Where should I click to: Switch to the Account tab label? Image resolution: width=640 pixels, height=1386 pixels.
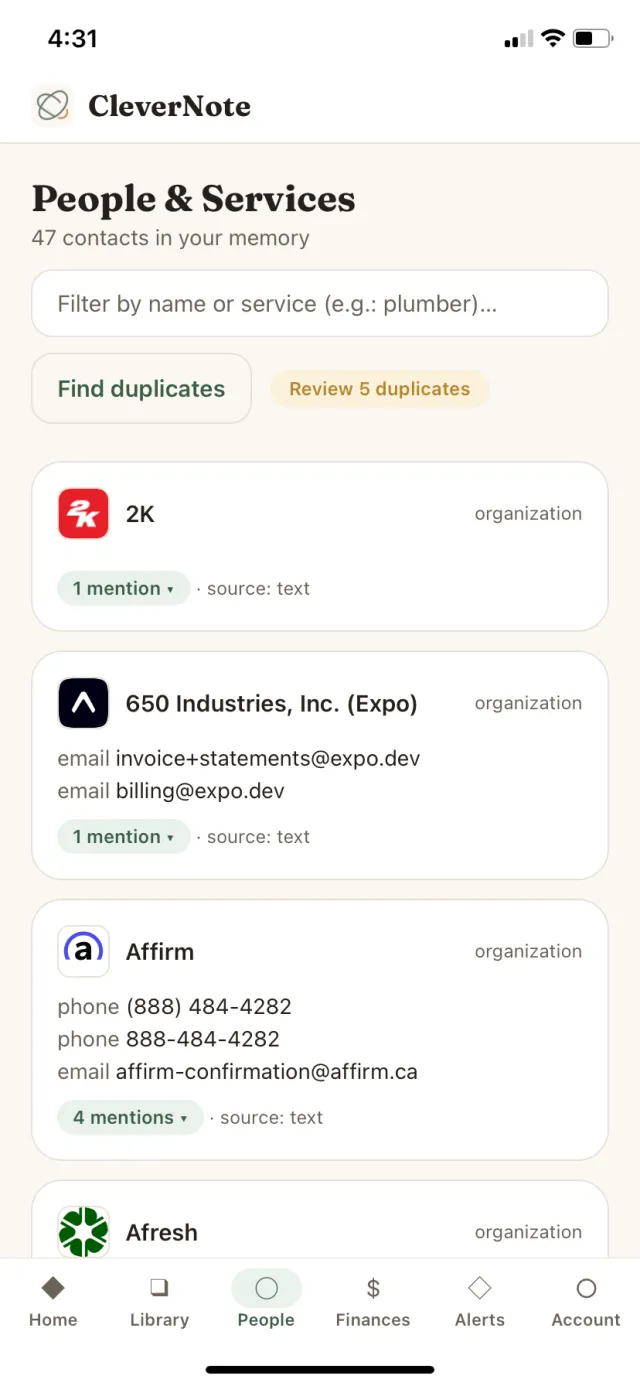coord(586,1320)
